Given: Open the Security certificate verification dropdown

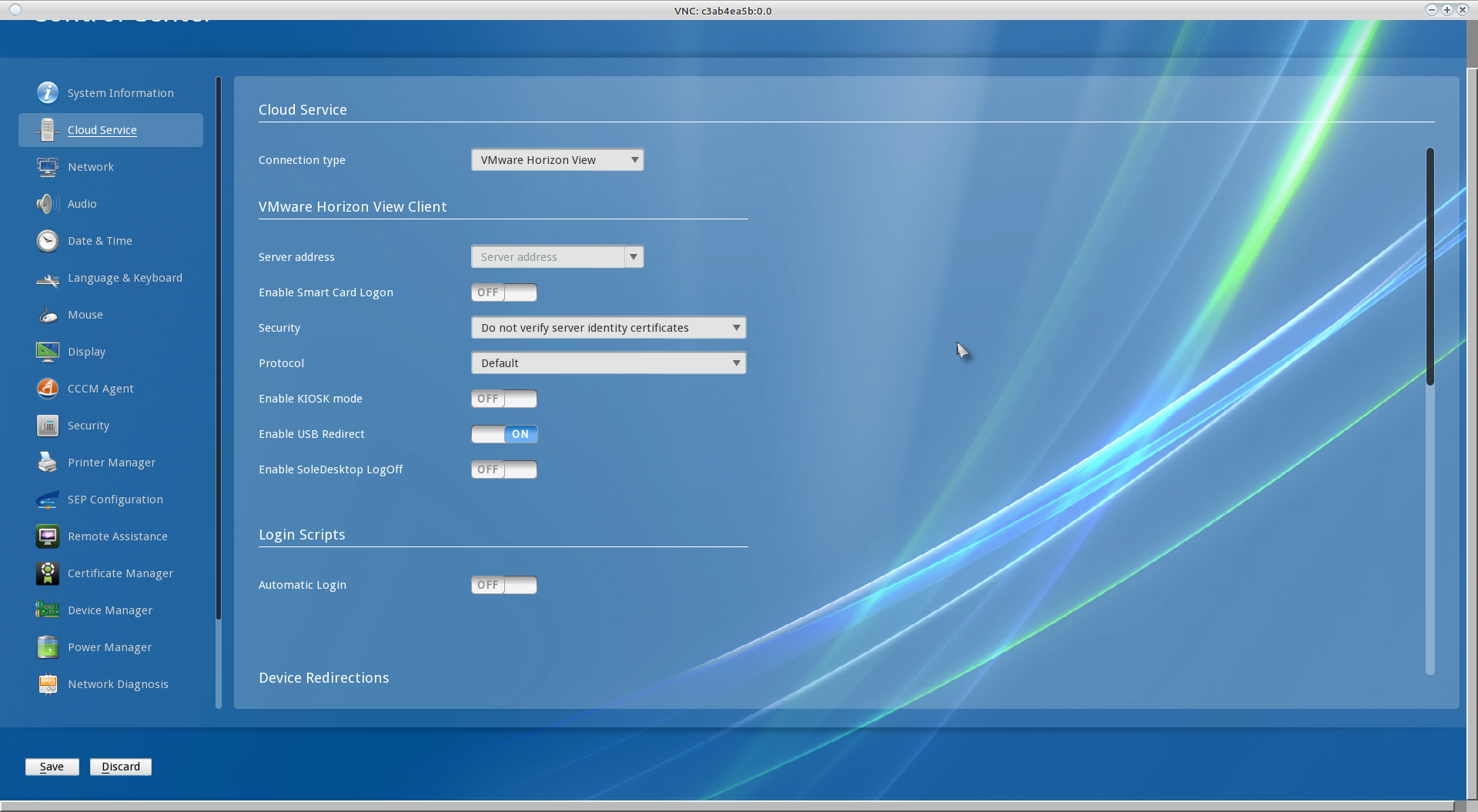Looking at the screenshot, I should 608,328.
